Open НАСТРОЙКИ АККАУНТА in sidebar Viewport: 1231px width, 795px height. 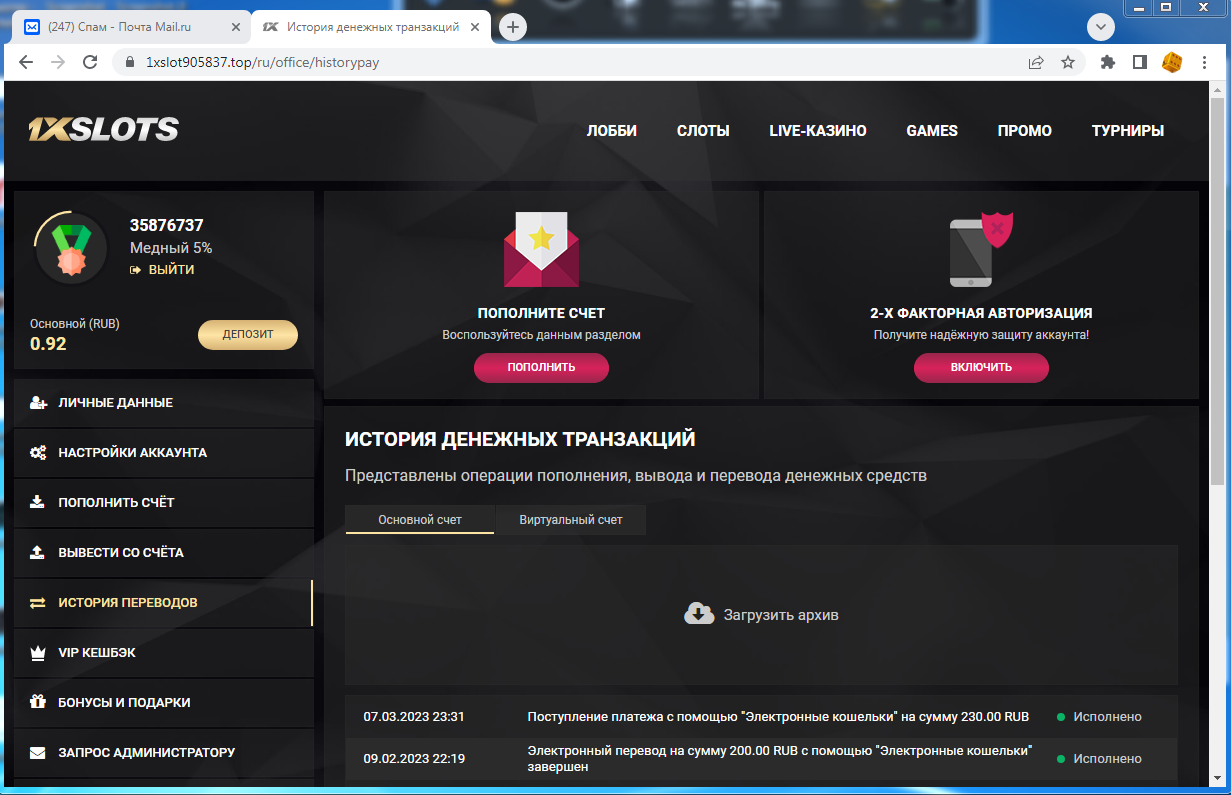(x=164, y=453)
